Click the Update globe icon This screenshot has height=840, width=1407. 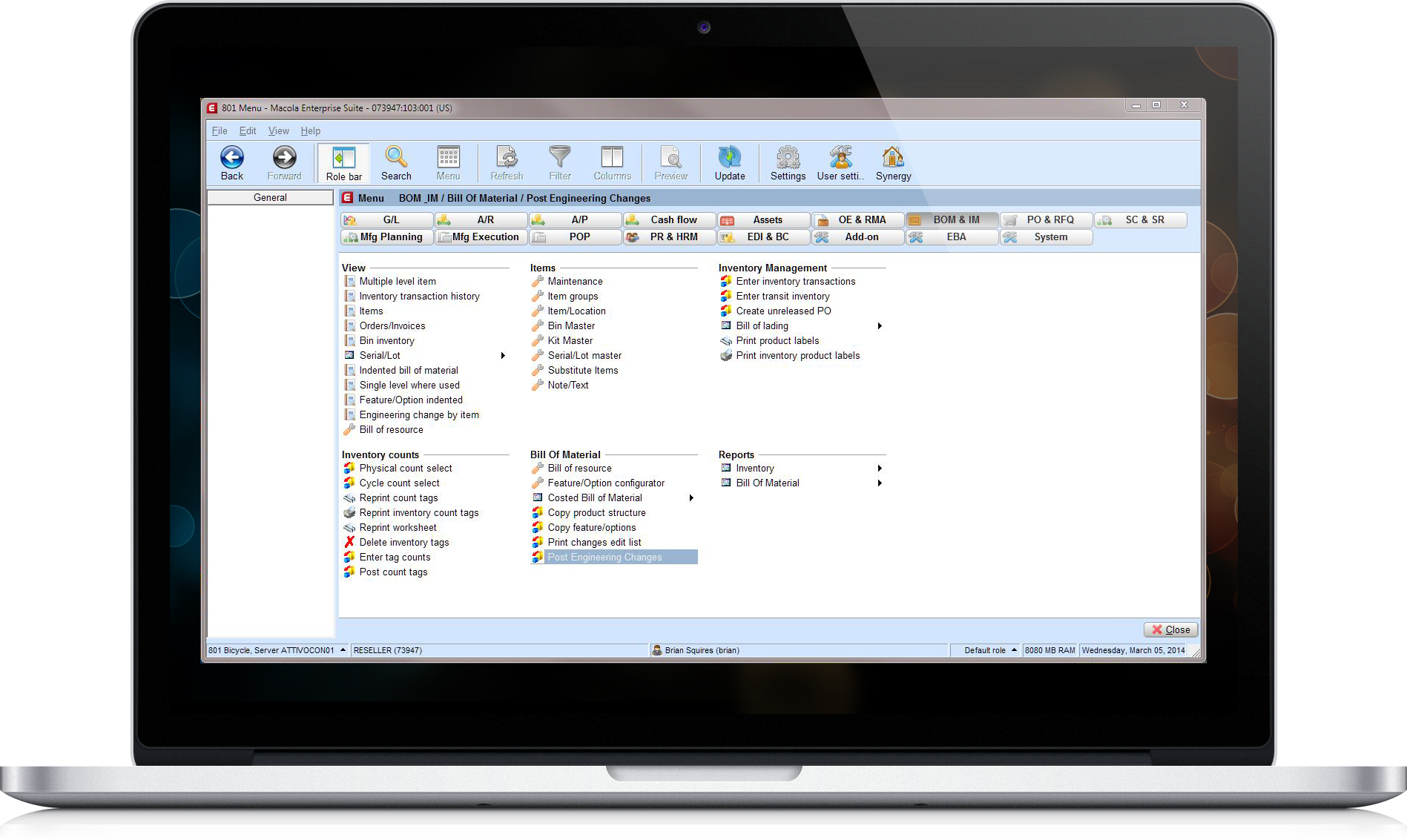[730, 157]
